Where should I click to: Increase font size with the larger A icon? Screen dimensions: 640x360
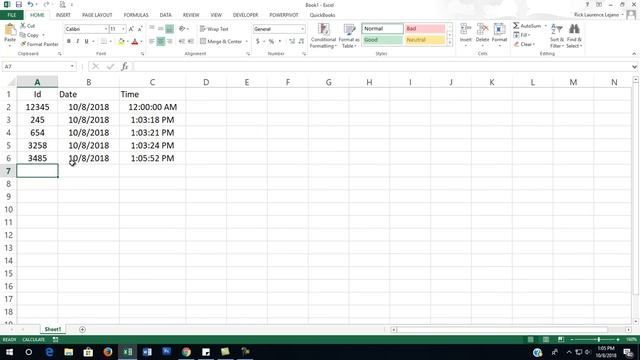(131, 29)
